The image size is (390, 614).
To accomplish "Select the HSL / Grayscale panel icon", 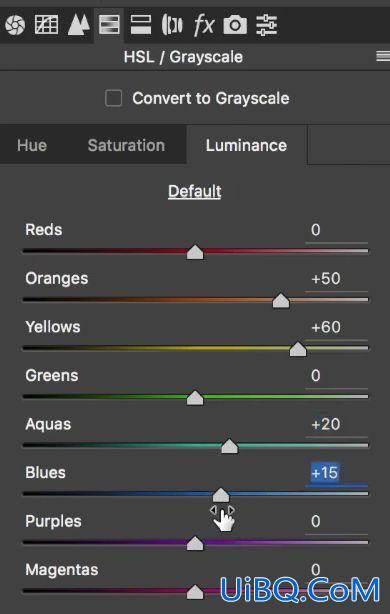I will point(109,25).
